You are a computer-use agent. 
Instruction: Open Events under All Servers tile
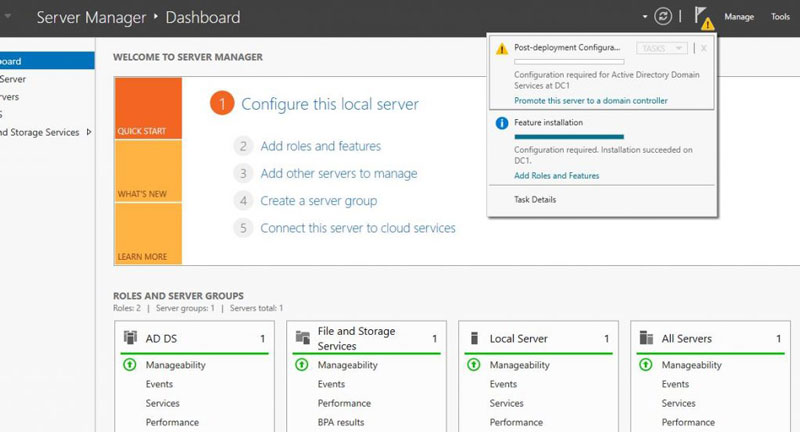[x=675, y=384]
